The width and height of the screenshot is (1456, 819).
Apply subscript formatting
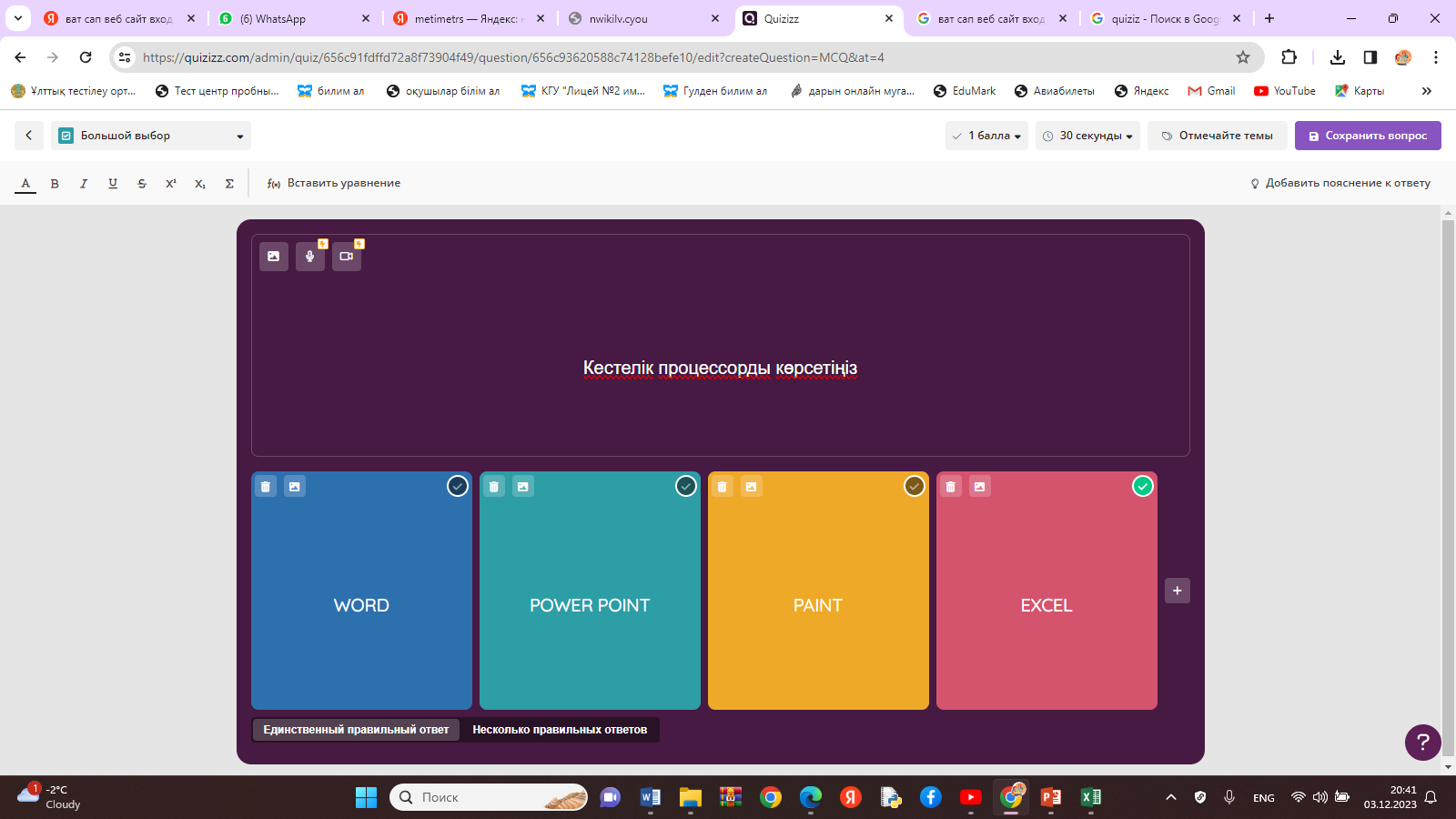(200, 184)
